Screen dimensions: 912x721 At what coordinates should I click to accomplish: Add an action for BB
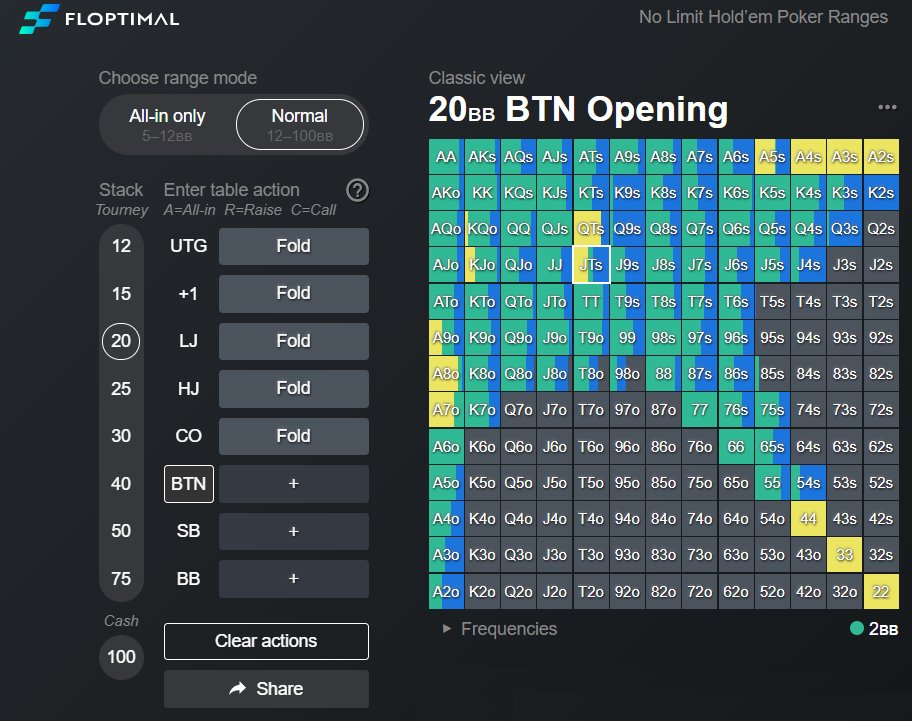(294, 579)
